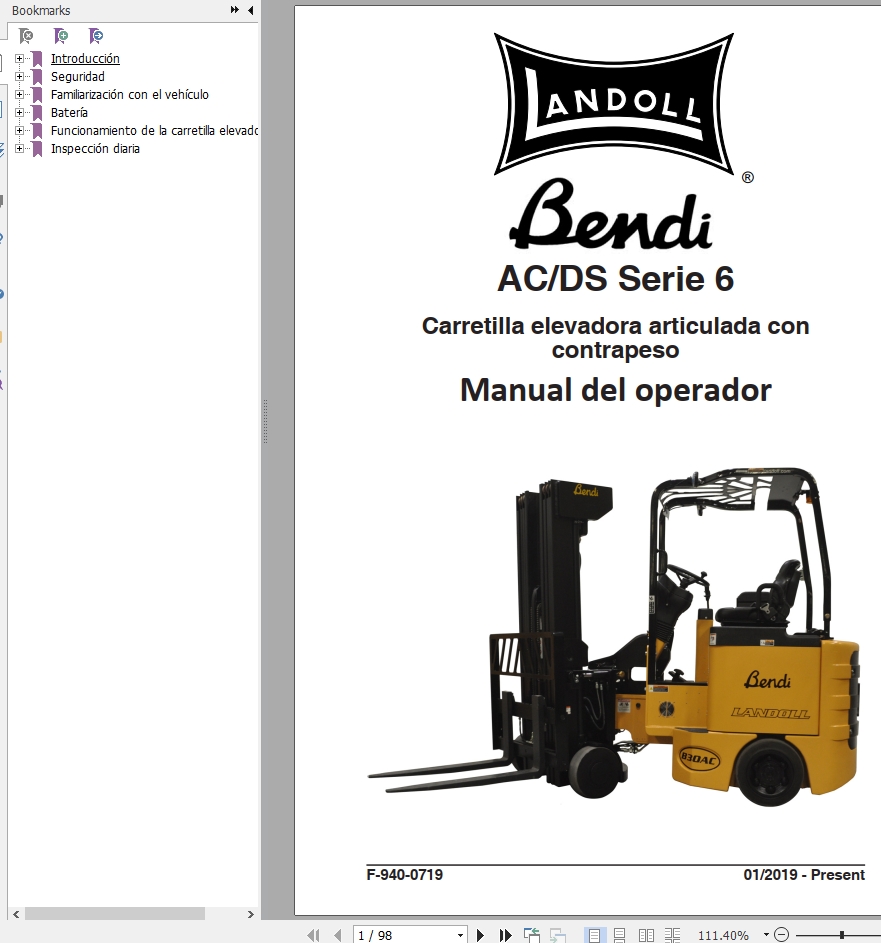The height and width of the screenshot is (943, 881).
Task: Click the zoom slider handle
Action: tap(842, 935)
